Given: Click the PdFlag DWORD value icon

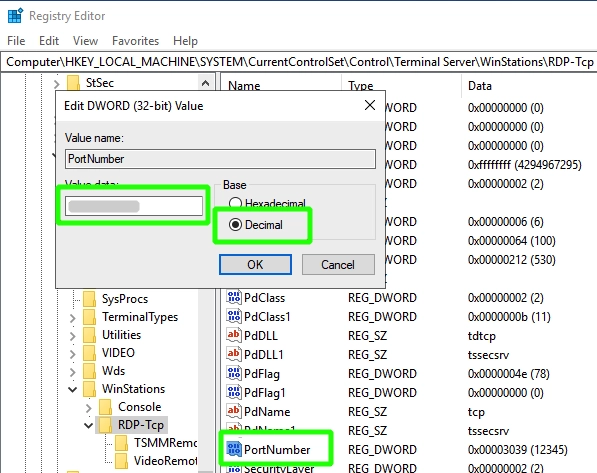Looking at the screenshot, I should point(233,373).
